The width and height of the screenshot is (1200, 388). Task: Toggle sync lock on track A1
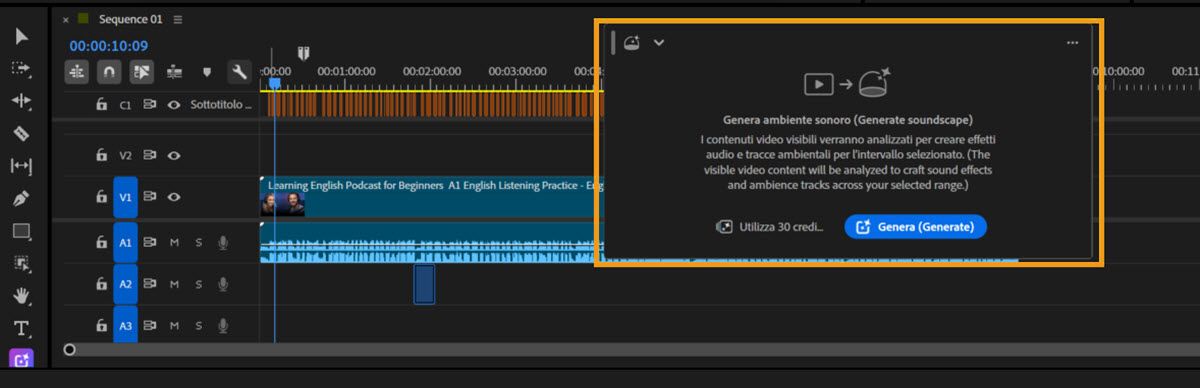150,242
